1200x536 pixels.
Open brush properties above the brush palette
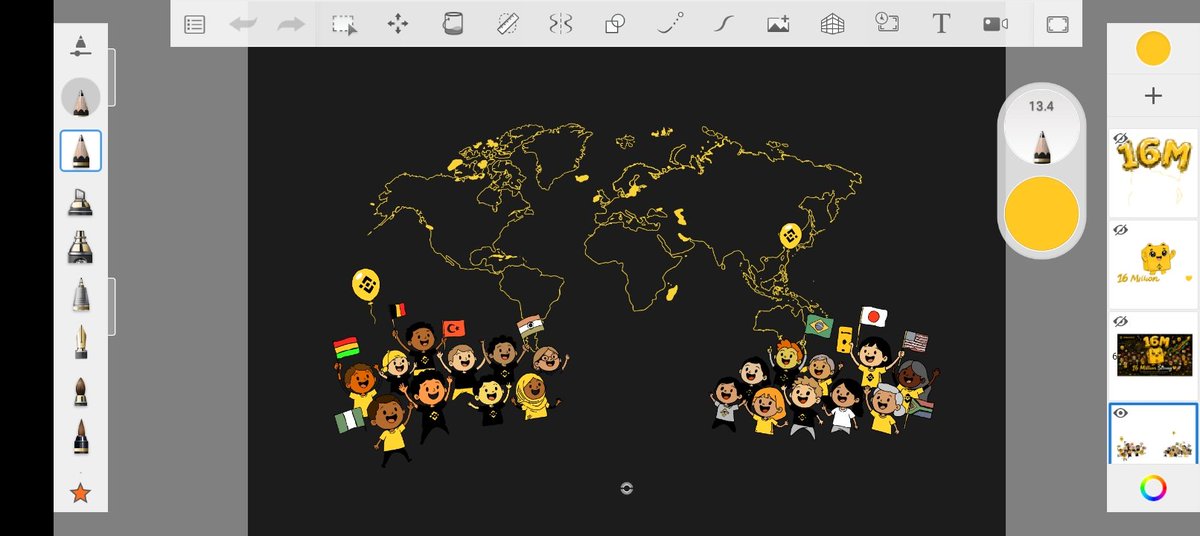(80, 46)
